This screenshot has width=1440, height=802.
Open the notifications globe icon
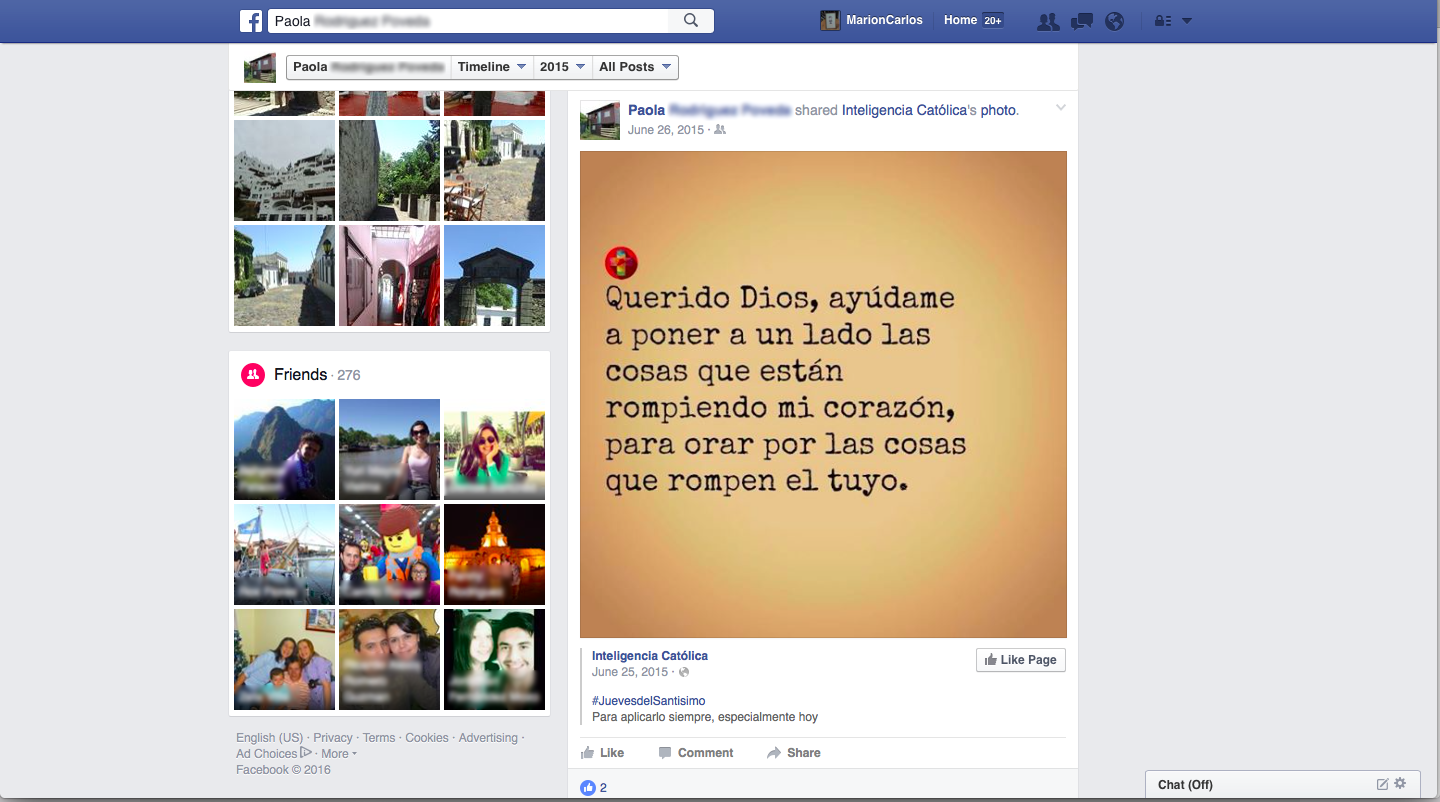(x=1115, y=21)
